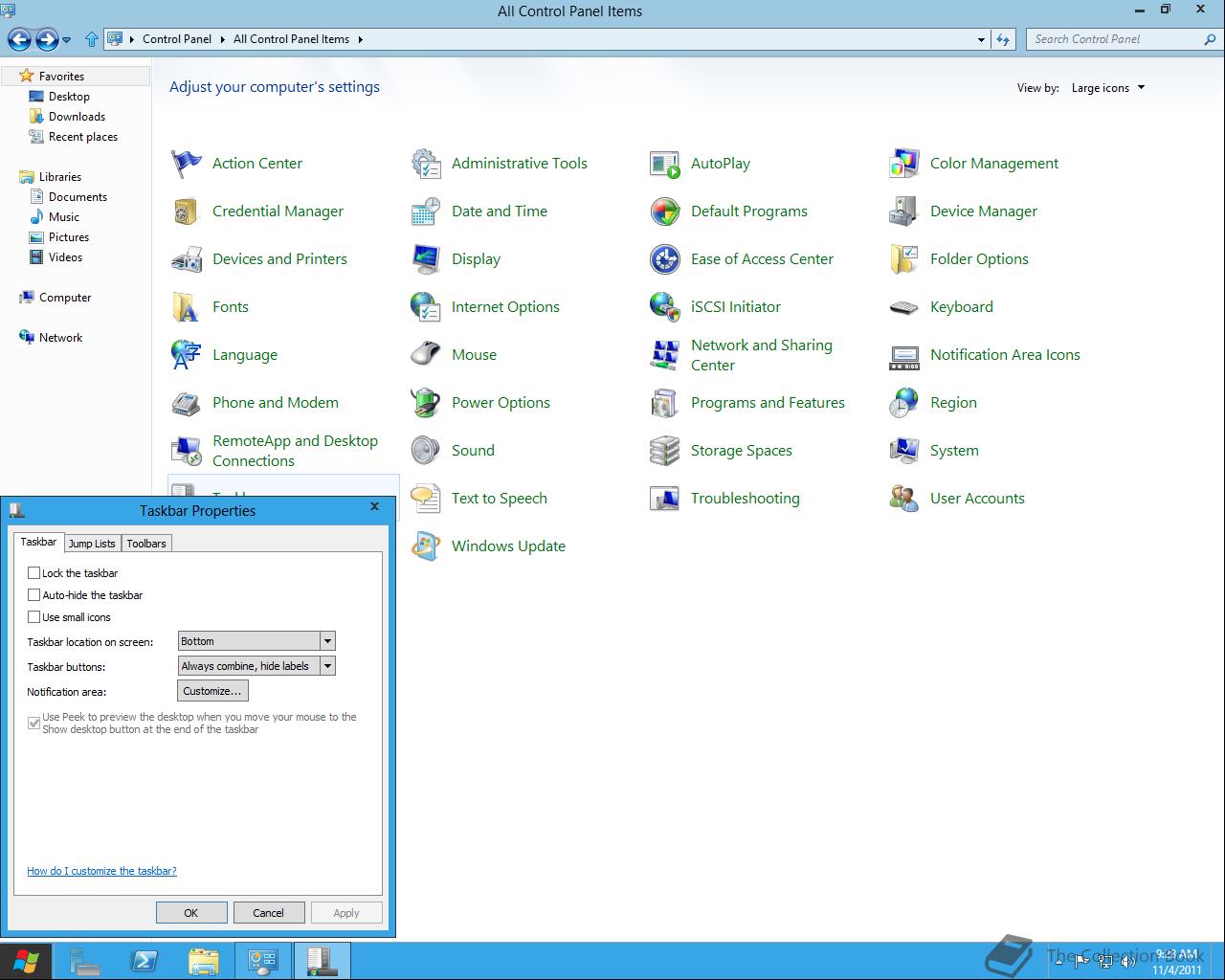1225x980 pixels.
Task: Expand the chevron after Control Panel breadcrumb
Action: point(222,39)
